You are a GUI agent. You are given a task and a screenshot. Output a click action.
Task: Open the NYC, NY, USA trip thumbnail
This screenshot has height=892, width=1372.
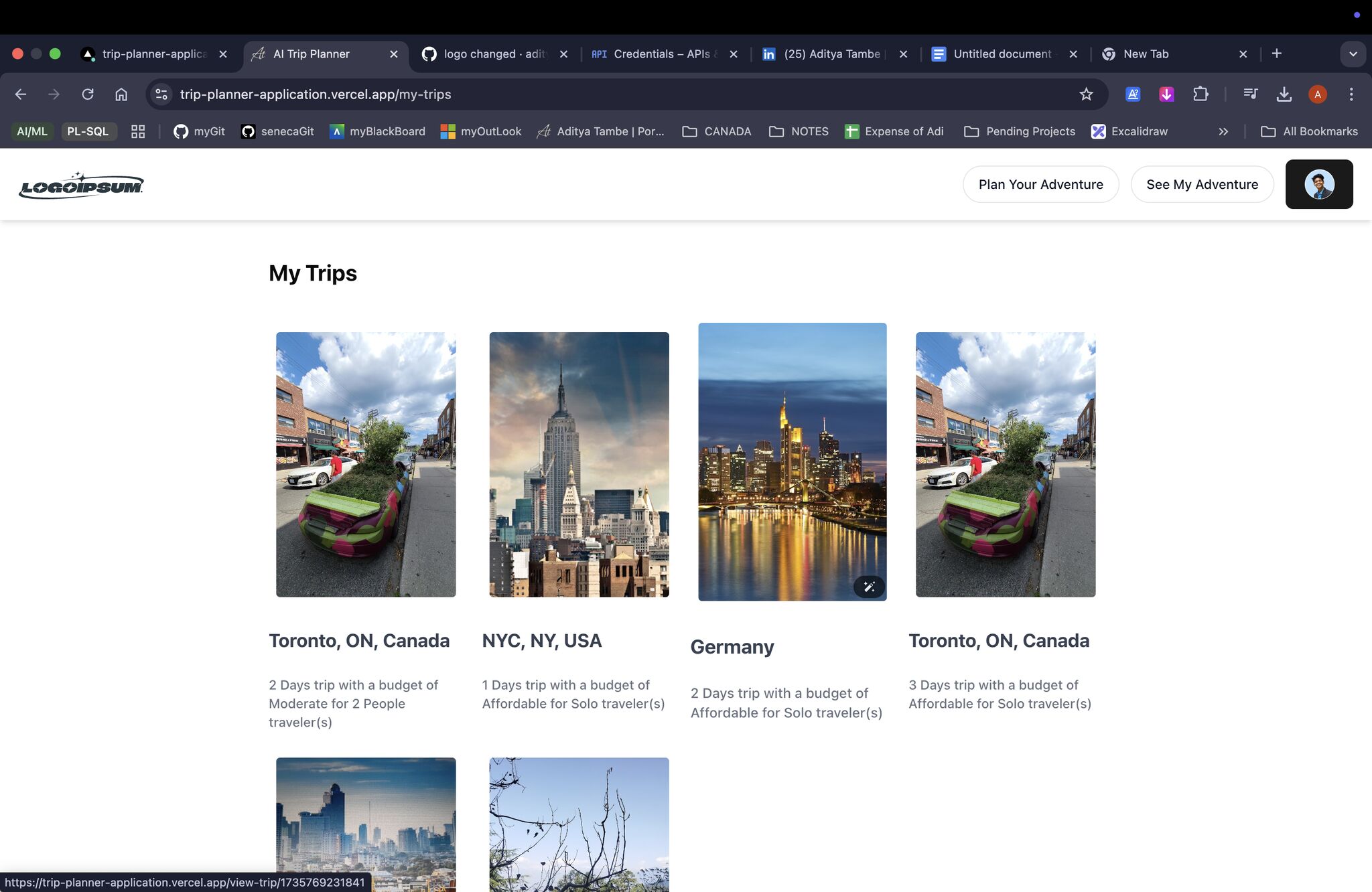point(579,464)
